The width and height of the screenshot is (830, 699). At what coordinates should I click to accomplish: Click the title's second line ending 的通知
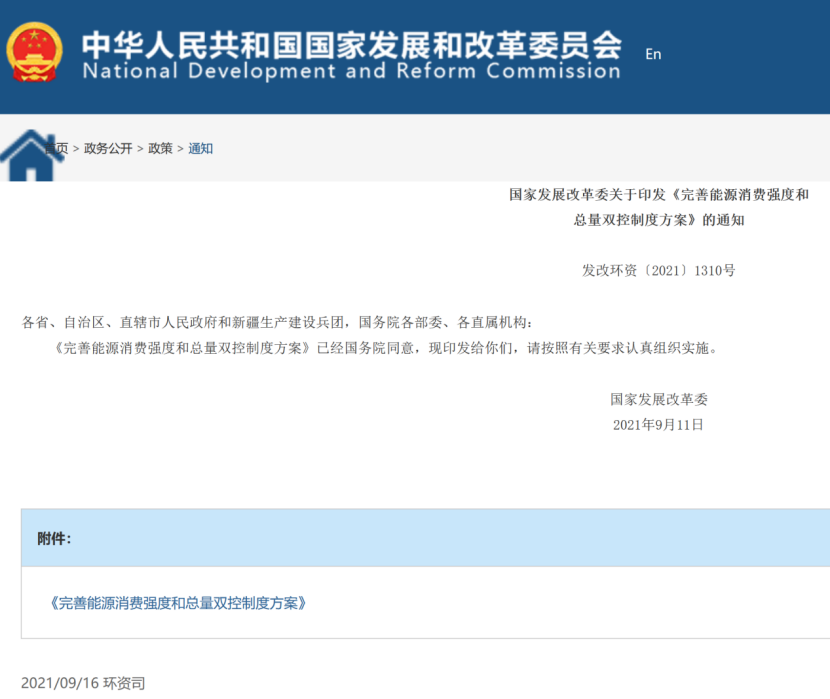pyautogui.click(x=658, y=221)
